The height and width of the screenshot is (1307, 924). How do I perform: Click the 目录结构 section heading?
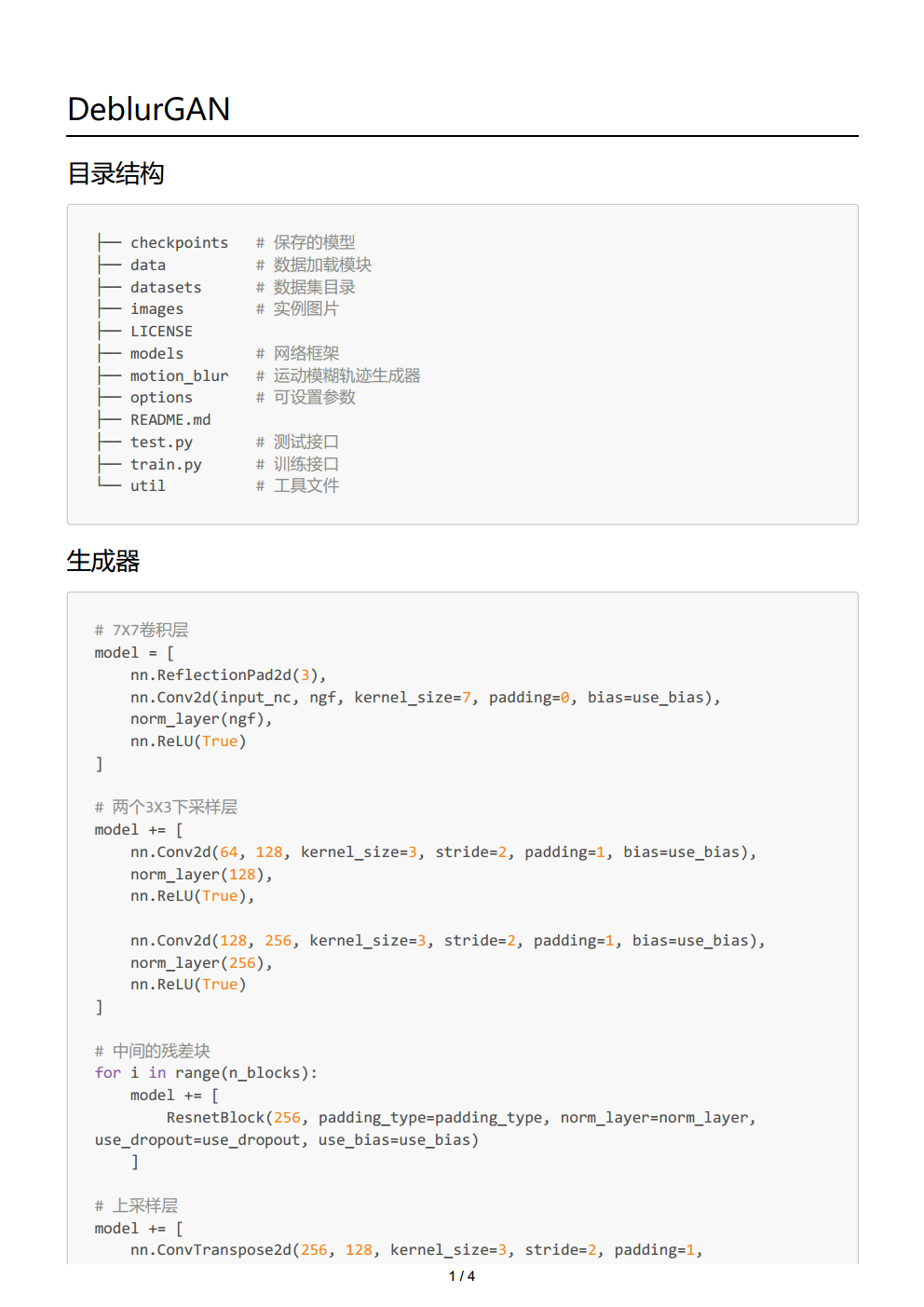(x=116, y=174)
